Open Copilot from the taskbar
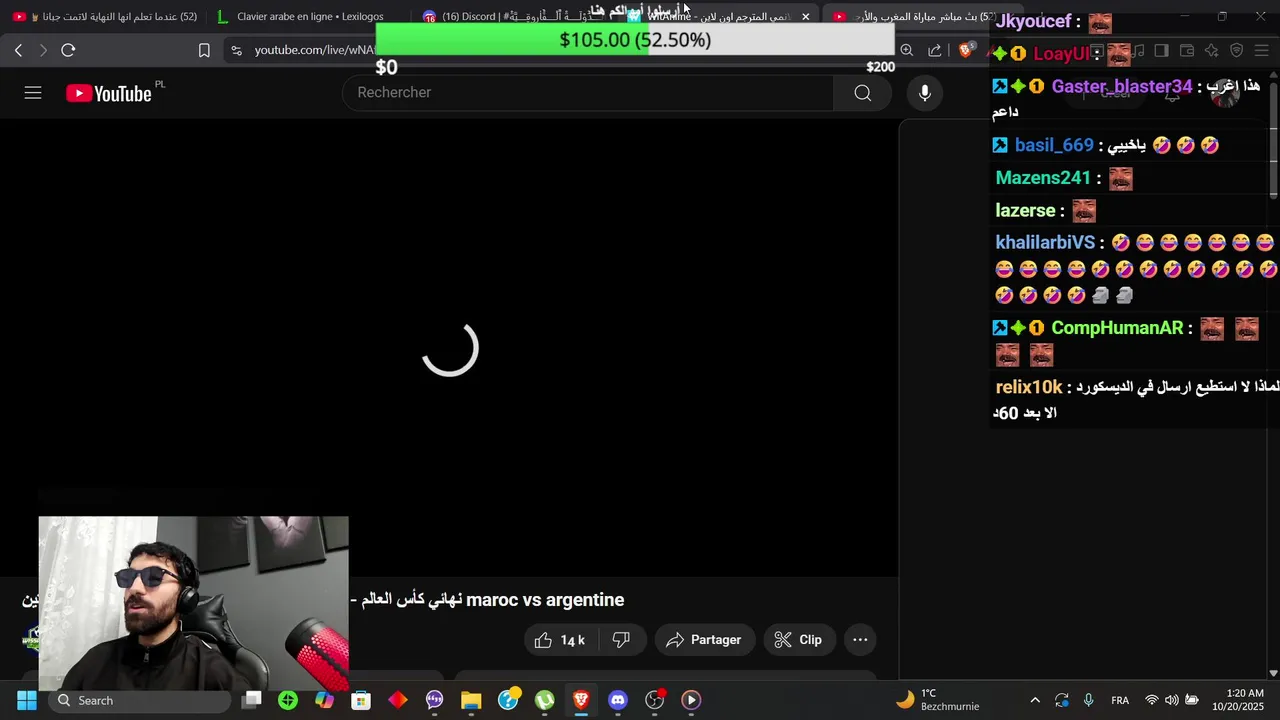The width and height of the screenshot is (1280, 720). [x=324, y=700]
